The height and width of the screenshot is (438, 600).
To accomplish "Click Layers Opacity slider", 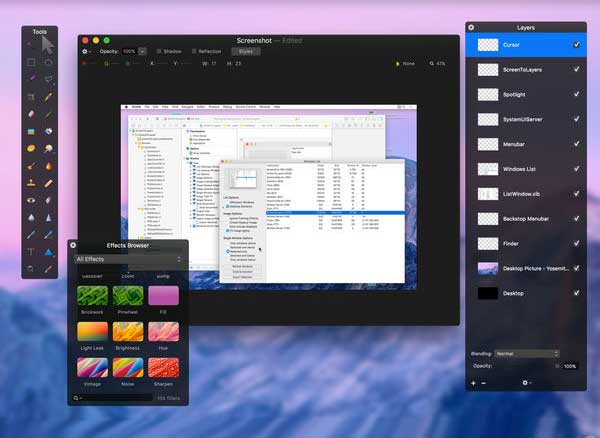I will click(527, 366).
